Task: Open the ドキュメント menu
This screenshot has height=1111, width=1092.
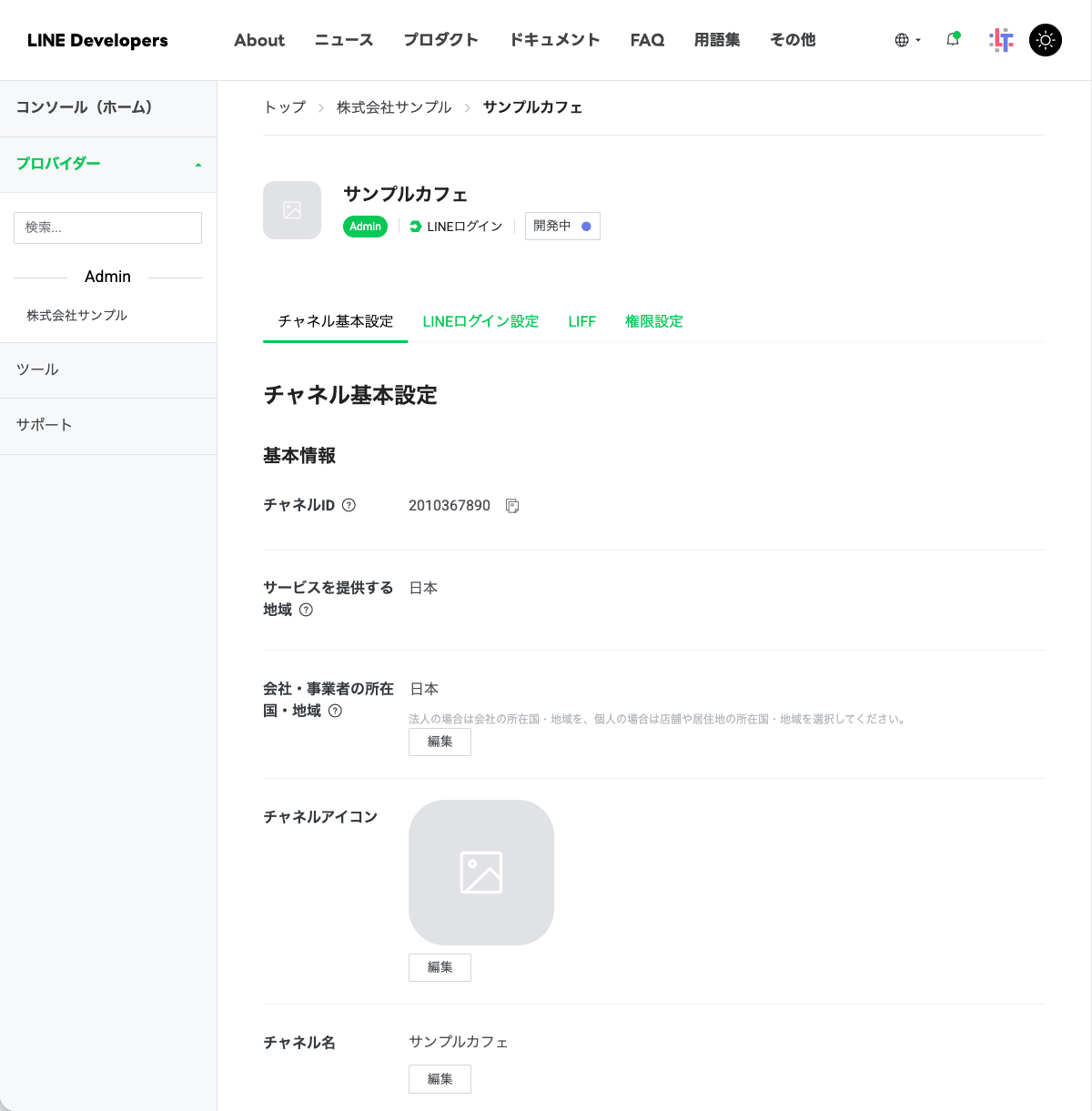Action: (554, 40)
